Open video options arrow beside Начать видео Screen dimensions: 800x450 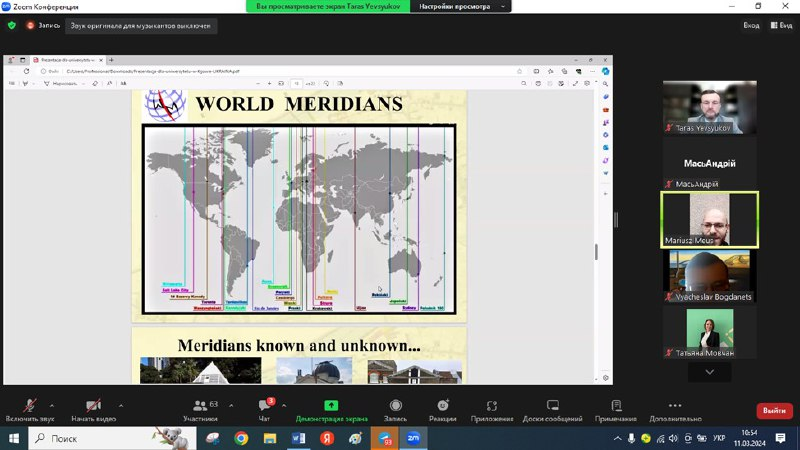(x=121, y=406)
